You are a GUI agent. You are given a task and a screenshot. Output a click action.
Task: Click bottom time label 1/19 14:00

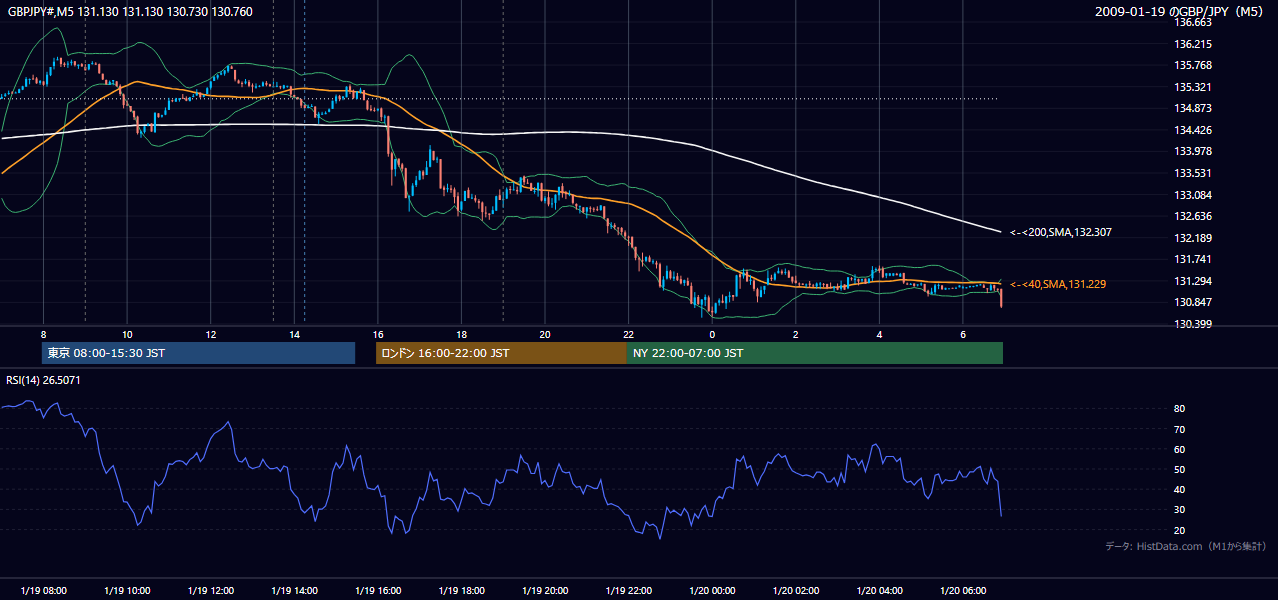[x=294, y=591]
